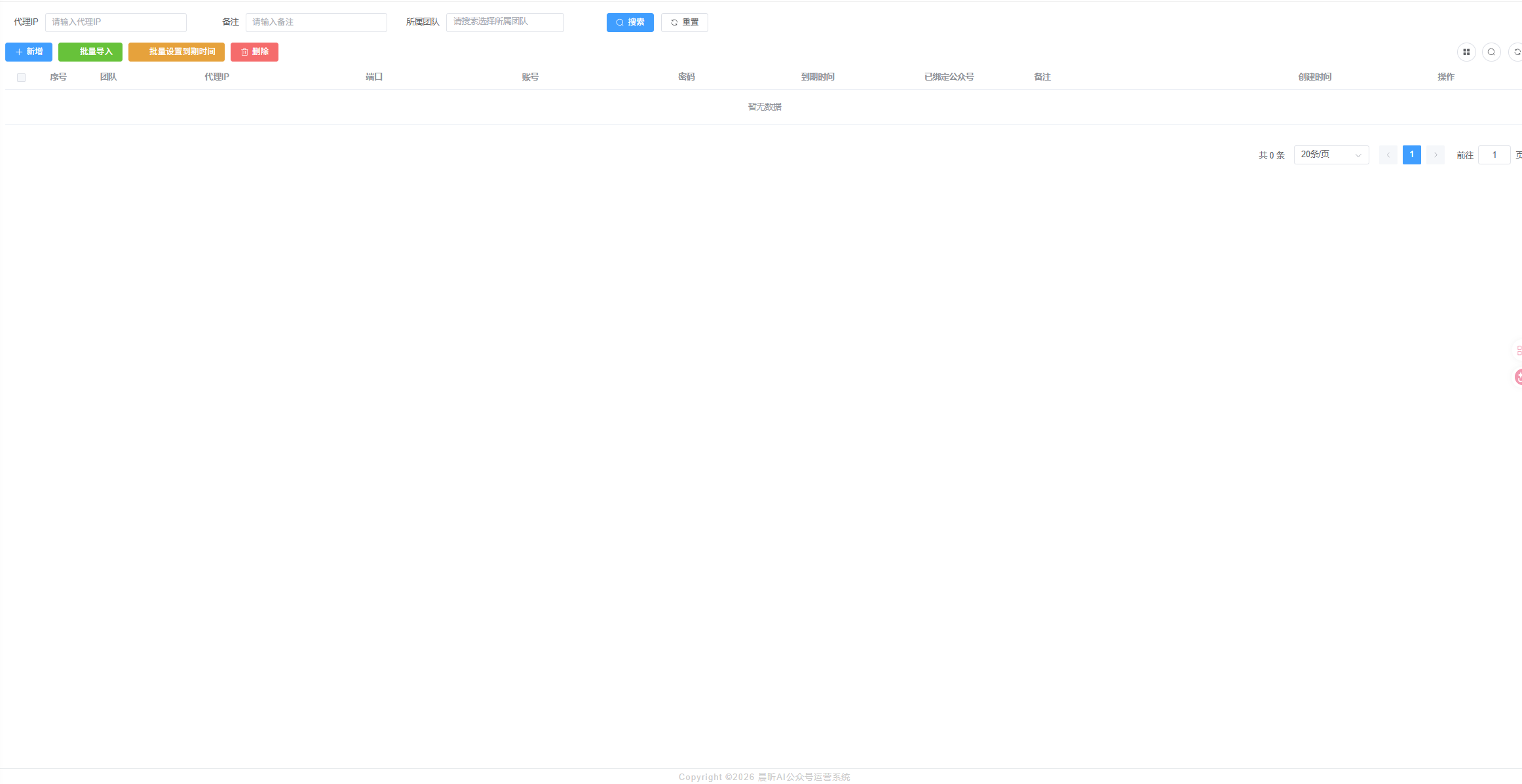Focus the 备注 remarks input field
The height and width of the screenshot is (784, 1522).
click(x=316, y=22)
